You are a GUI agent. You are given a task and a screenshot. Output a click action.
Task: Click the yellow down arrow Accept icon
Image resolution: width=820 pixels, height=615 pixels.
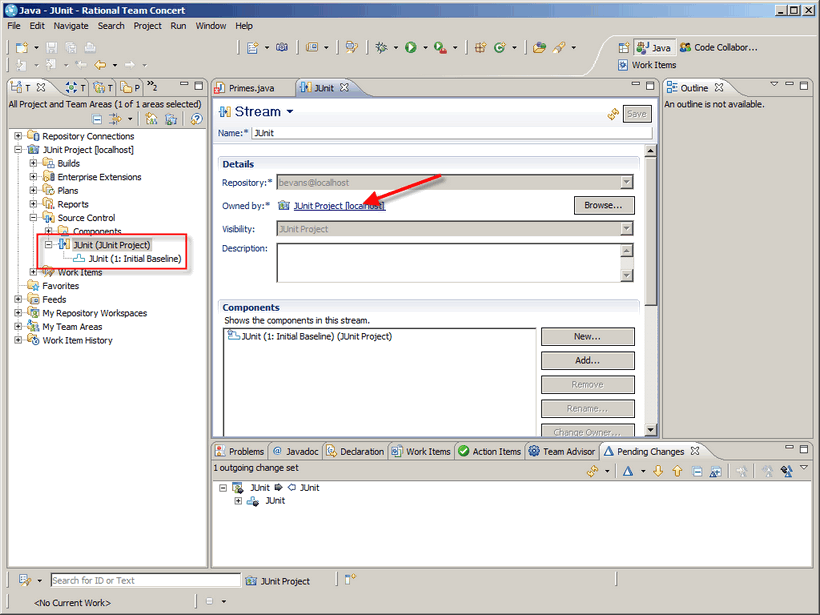pos(658,471)
